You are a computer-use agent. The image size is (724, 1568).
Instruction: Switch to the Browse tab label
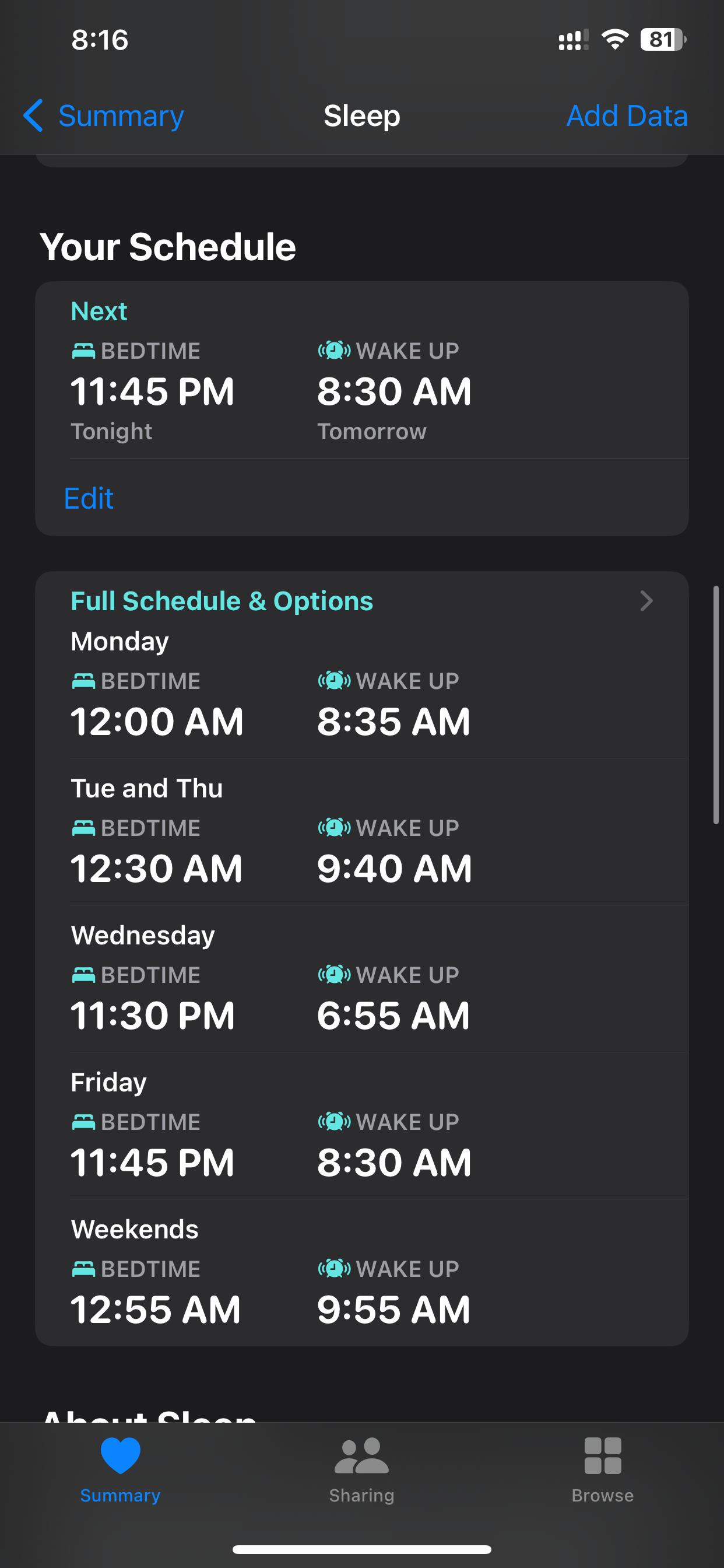click(602, 1495)
